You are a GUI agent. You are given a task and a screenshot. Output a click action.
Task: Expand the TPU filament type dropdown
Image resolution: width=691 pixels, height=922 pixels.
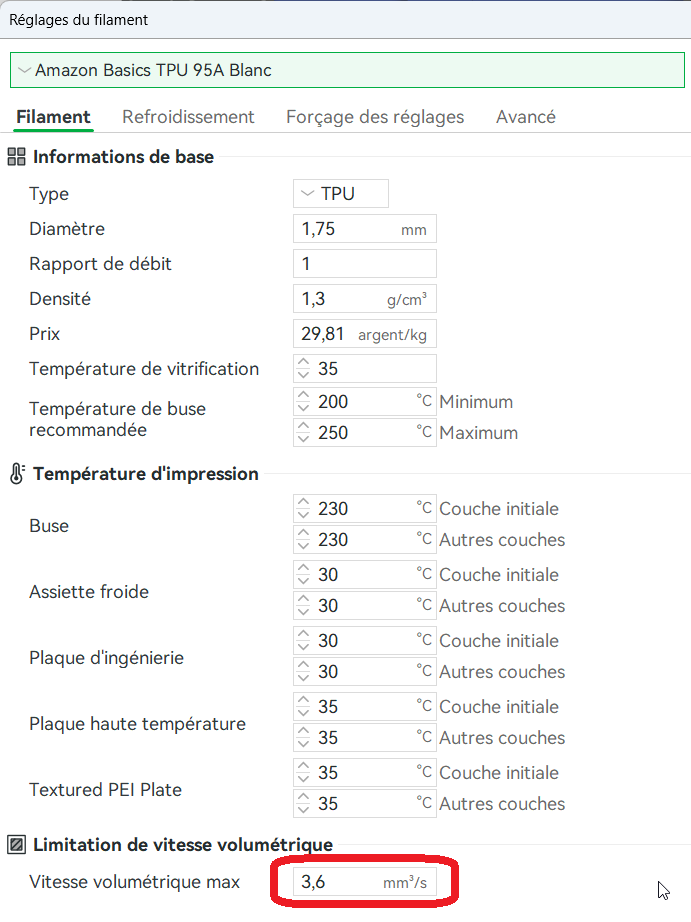coord(341,193)
